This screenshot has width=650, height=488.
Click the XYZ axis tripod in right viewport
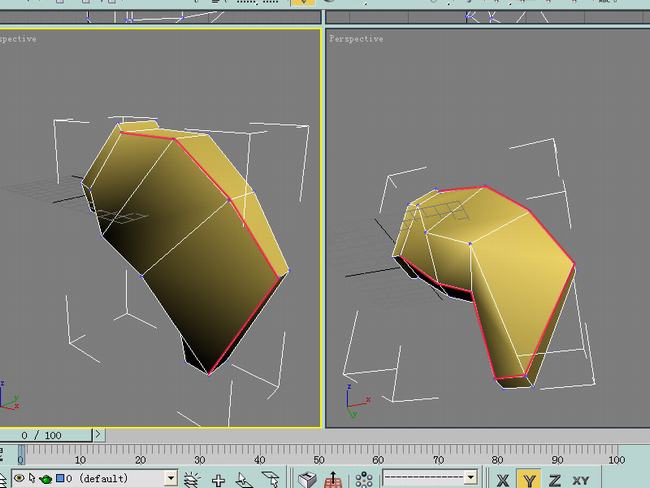point(357,400)
